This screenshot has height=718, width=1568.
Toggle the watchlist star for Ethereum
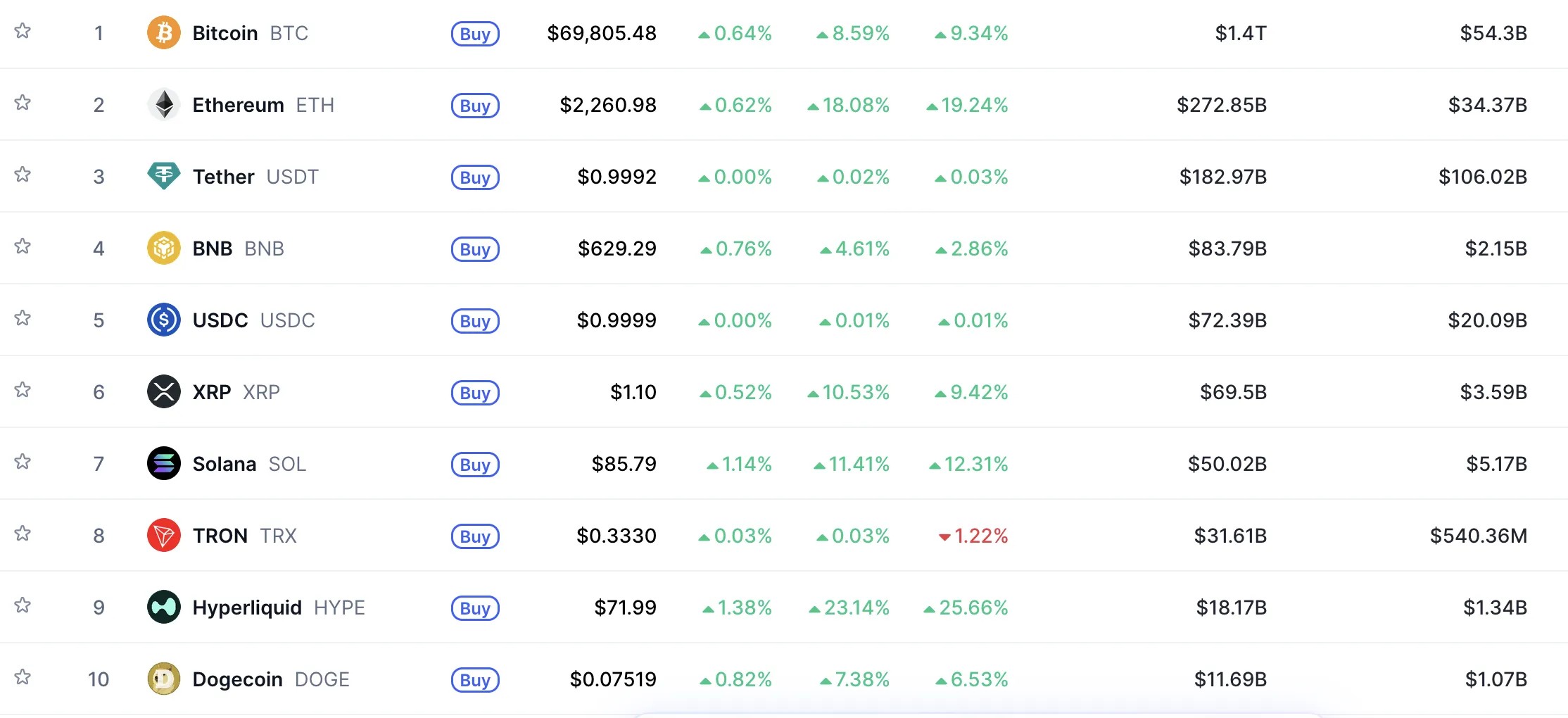coord(23,103)
